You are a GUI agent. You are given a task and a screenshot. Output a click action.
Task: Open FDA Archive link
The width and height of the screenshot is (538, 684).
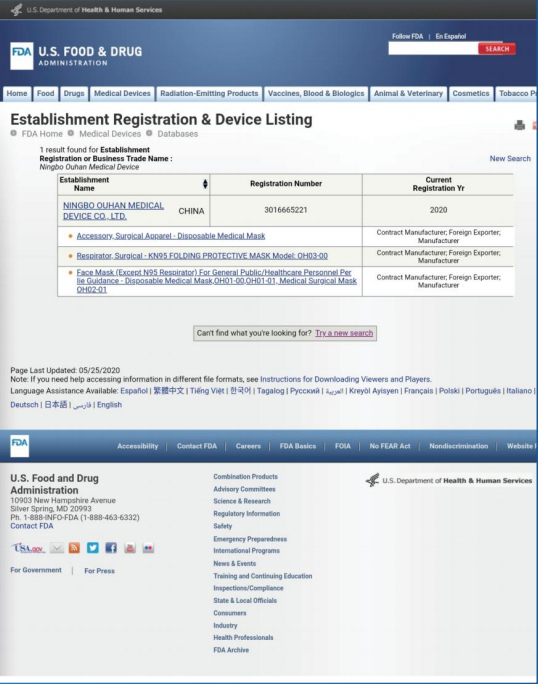point(231,650)
